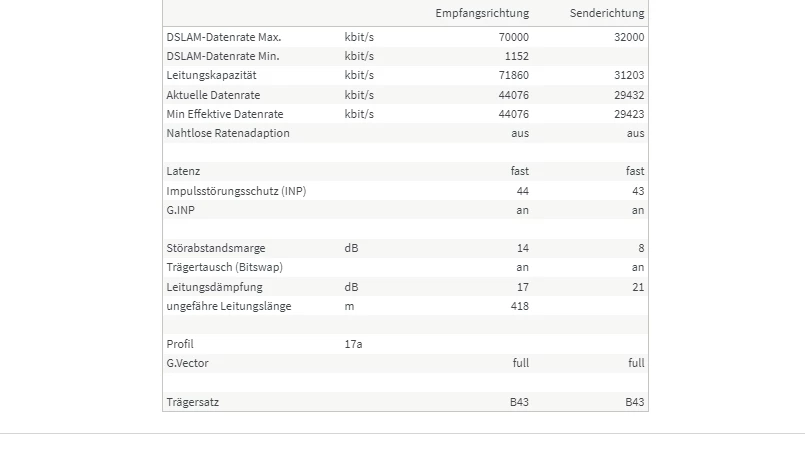Click the Senderichtung column header
The height and width of the screenshot is (452, 805).
pos(607,13)
